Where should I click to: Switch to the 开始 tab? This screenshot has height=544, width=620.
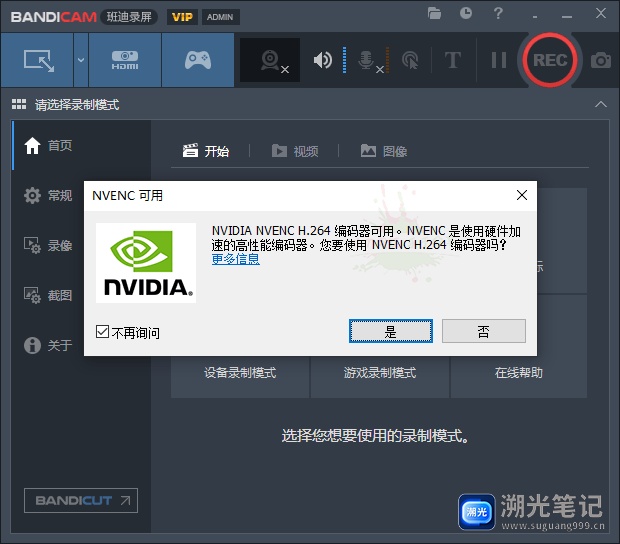click(206, 151)
